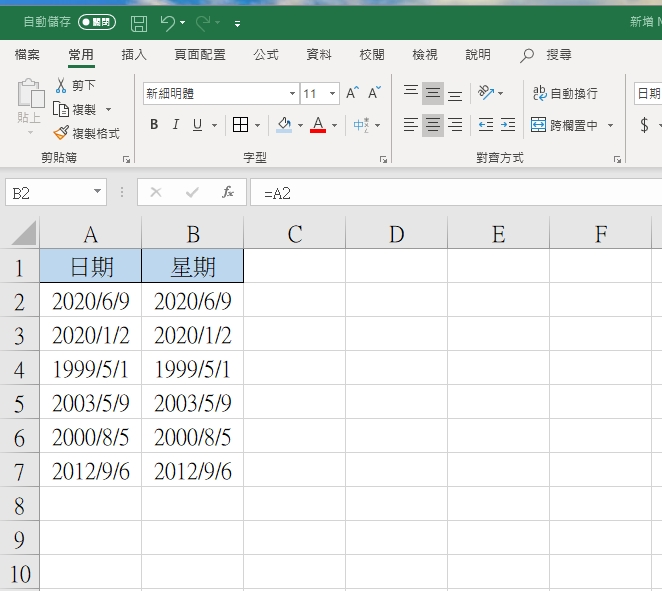Viewport: 662px width, 591px height.
Task: Select cell A4 containing 1999/5/1
Action: [x=91, y=370]
